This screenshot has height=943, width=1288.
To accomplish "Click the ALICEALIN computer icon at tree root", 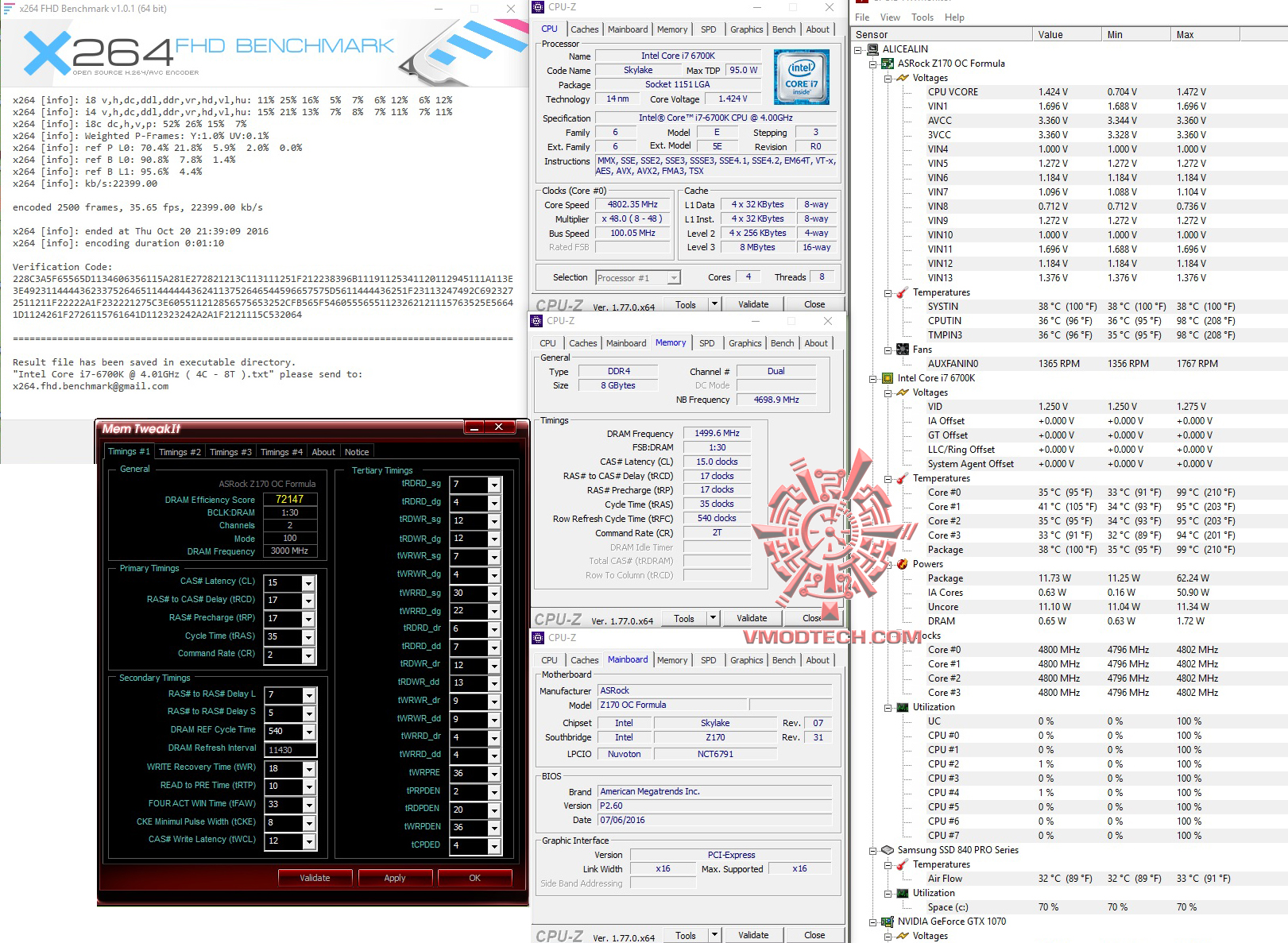I will tap(871, 48).
